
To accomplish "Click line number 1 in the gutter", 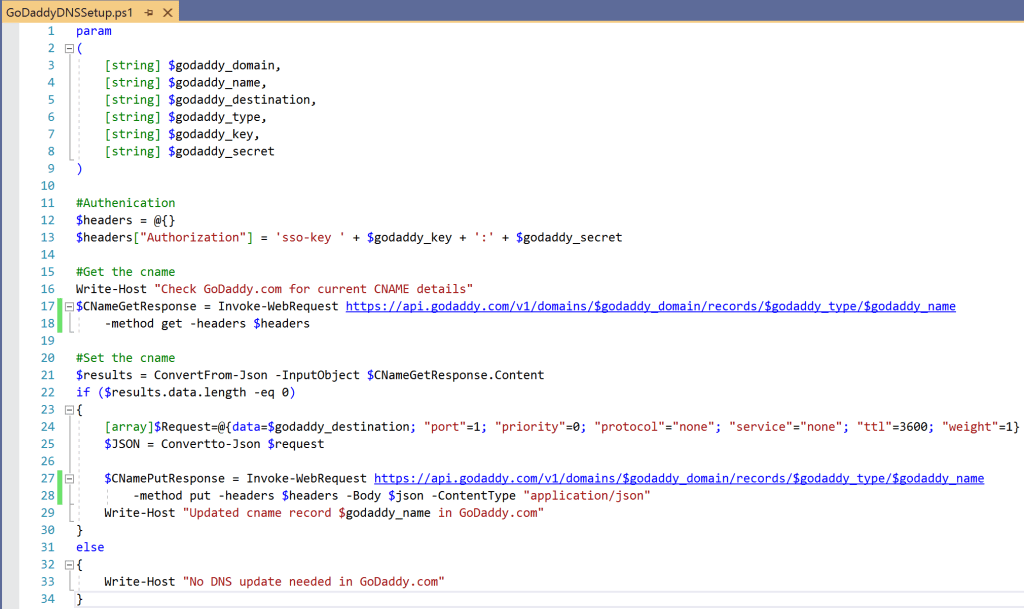I will pos(50,30).
